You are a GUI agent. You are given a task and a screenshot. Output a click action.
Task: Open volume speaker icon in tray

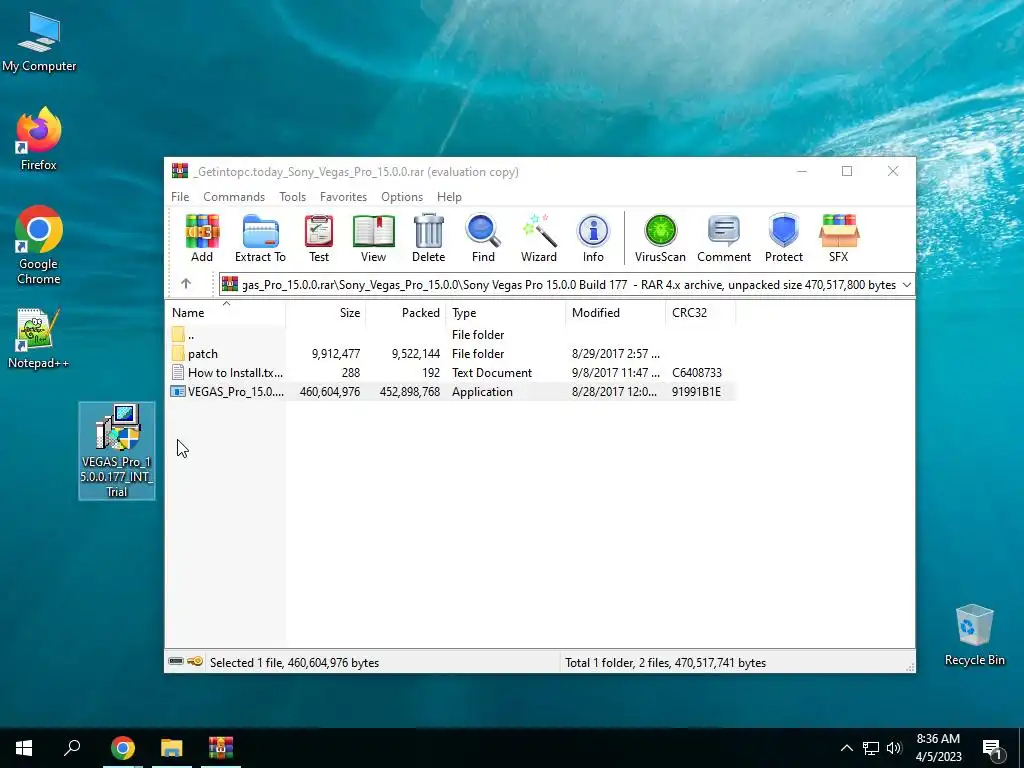894,748
